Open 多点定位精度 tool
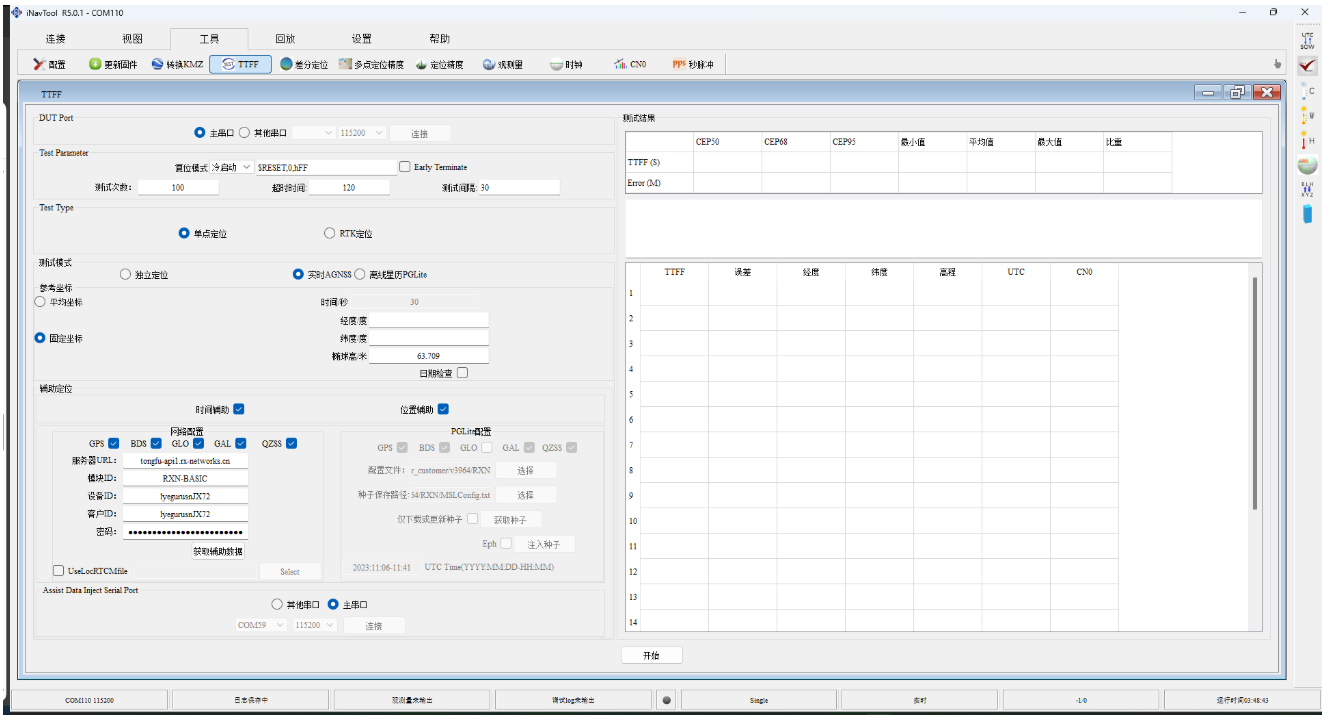This screenshot has width=1322, height=720. [x=371, y=64]
